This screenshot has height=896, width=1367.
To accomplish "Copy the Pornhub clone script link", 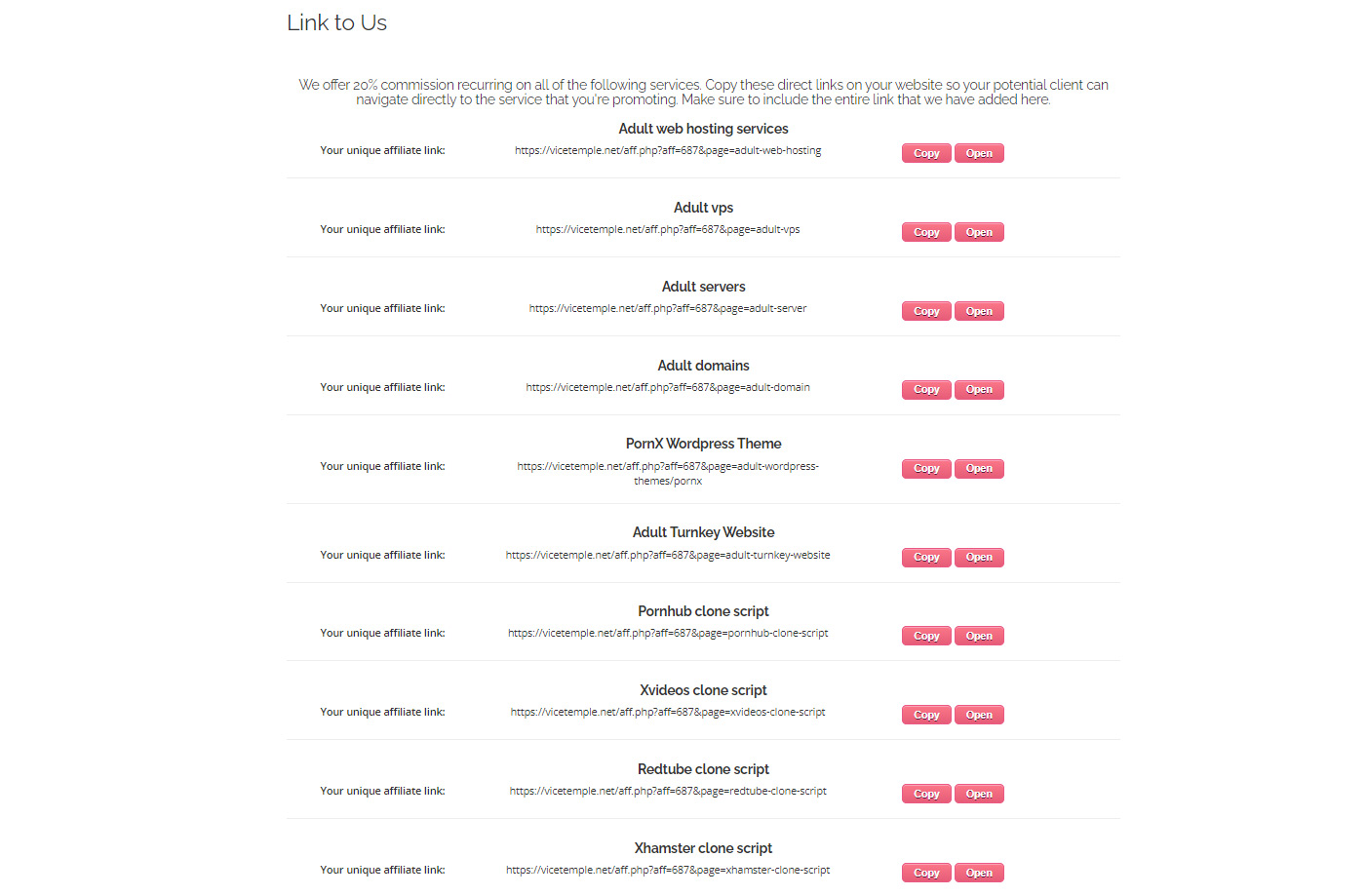I will coord(926,637).
